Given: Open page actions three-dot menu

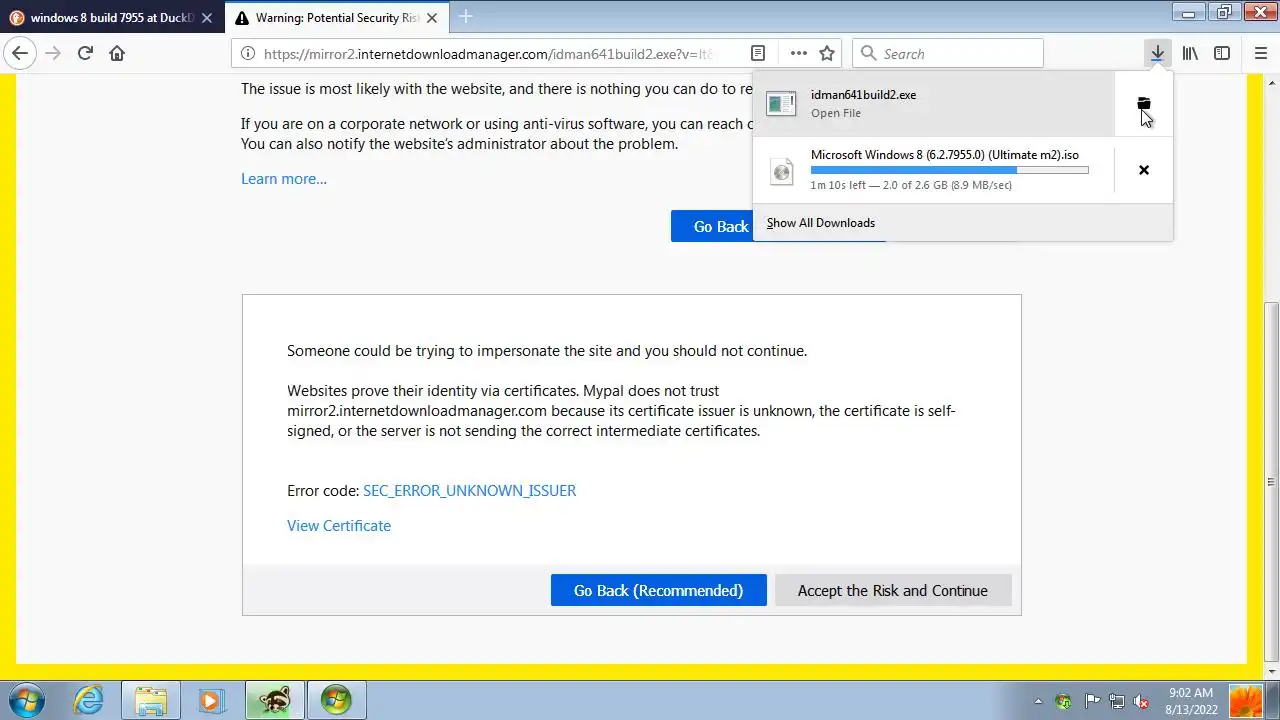Looking at the screenshot, I should pyautogui.click(x=798, y=54).
